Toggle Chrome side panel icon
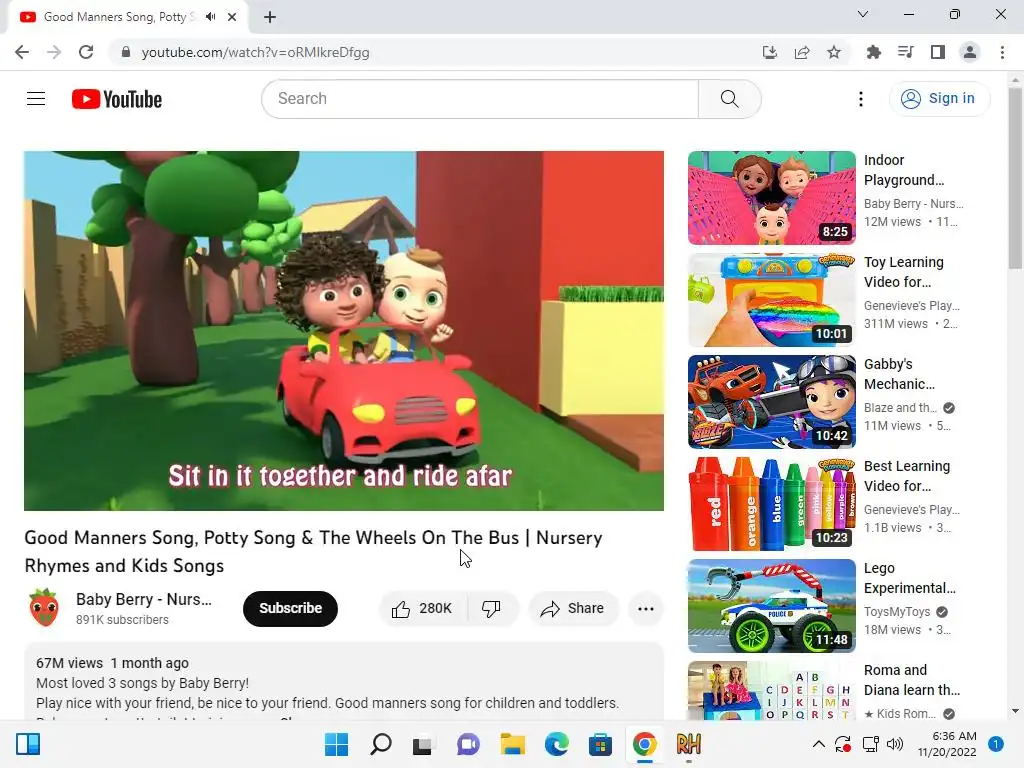This screenshot has height=768, width=1024. click(x=938, y=52)
